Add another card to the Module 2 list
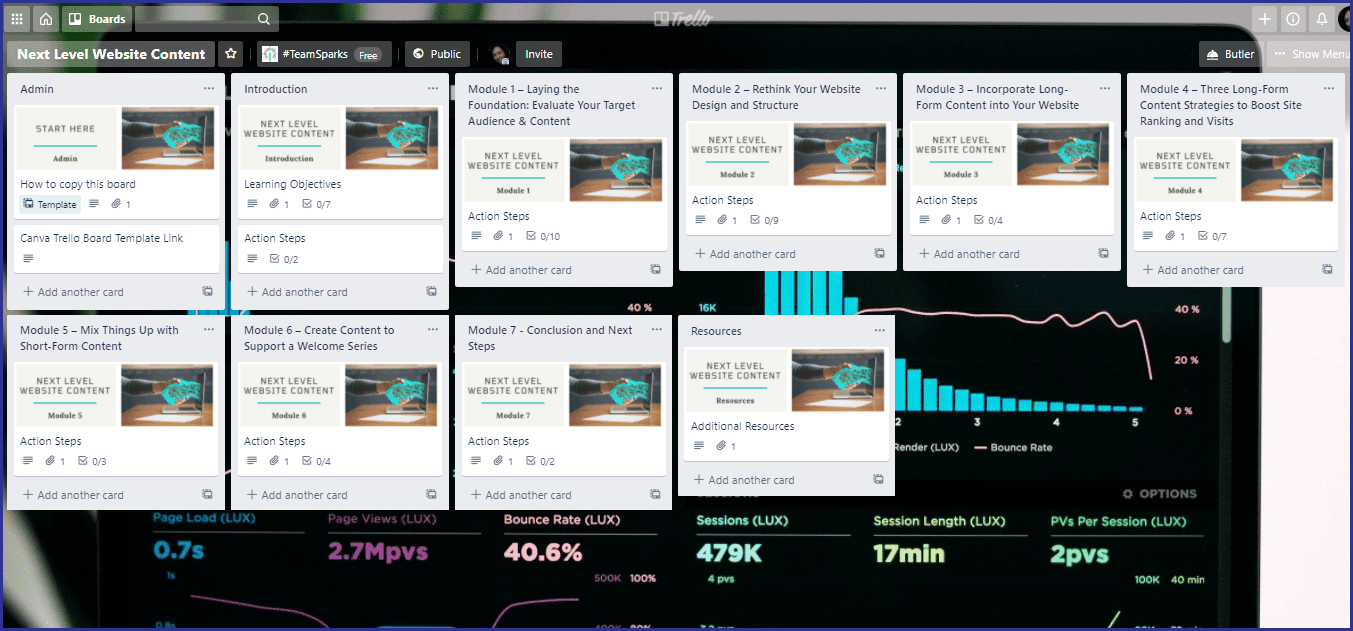 [745, 254]
